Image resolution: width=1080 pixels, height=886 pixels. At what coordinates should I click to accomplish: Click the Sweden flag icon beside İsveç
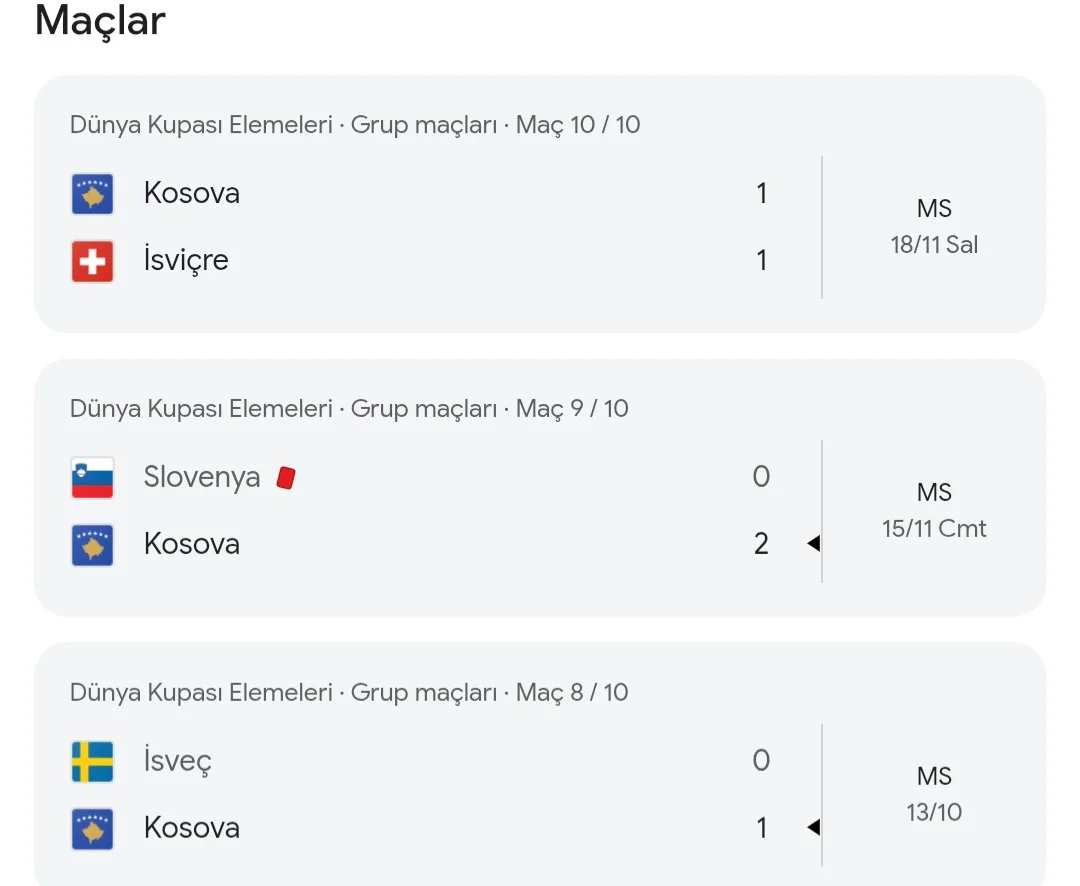tap(92, 761)
